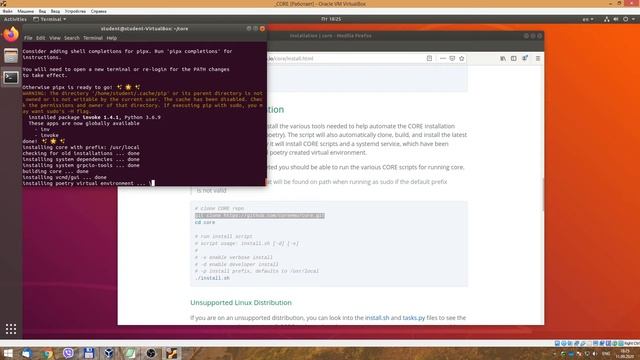Open the terminal Edit menu
Viewport: 640px width, 360px height.
[x=40, y=38]
